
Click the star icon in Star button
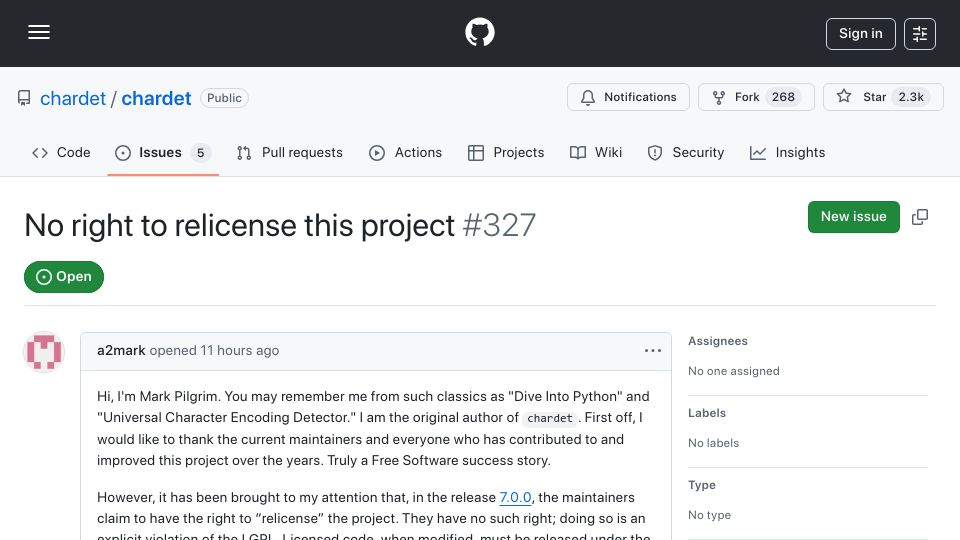tap(844, 96)
